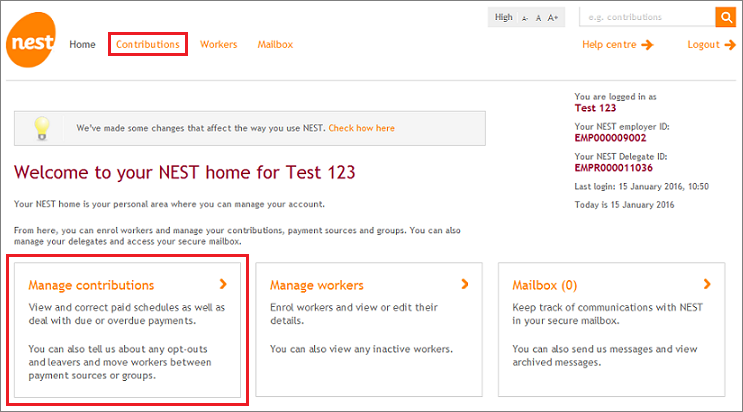Increase text size with A+ button

(x=554, y=18)
